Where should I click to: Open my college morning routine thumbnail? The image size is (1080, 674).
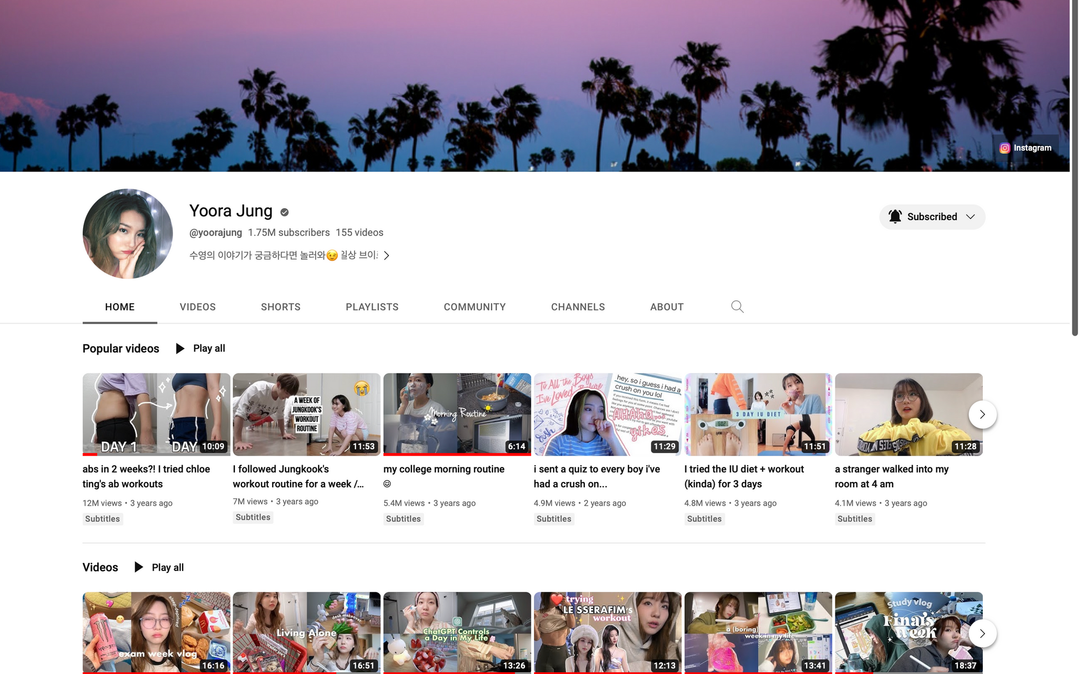point(457,414)
